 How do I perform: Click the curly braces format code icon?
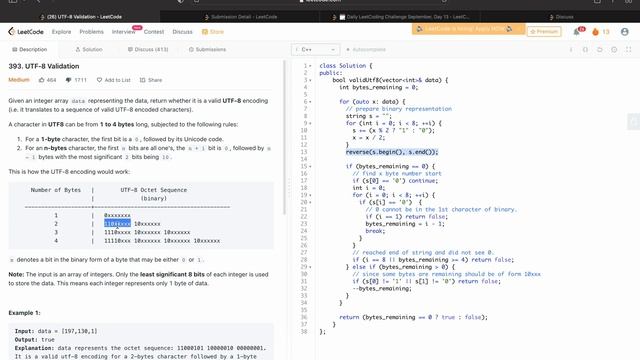click(585, 49)
